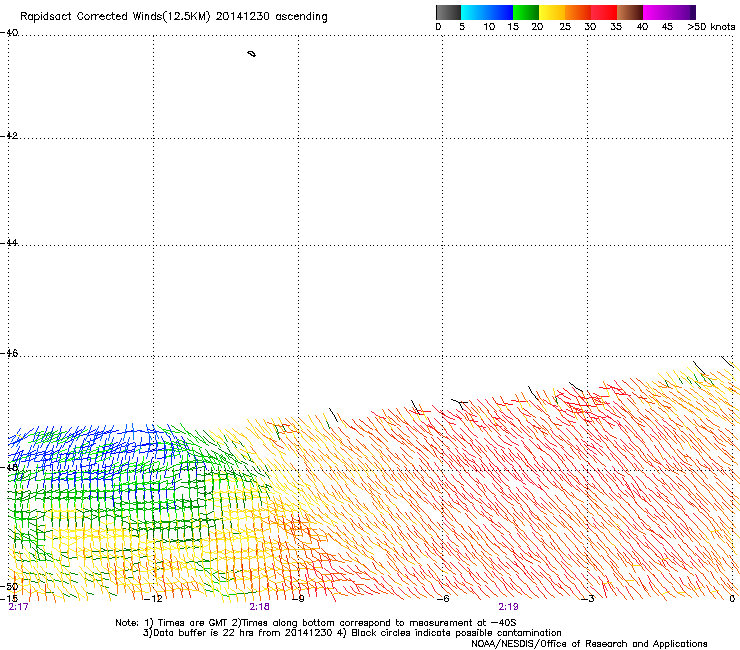740x650 pixels.
Task: Click the brown 35-40 knots legend swatch
Action: 630,12
